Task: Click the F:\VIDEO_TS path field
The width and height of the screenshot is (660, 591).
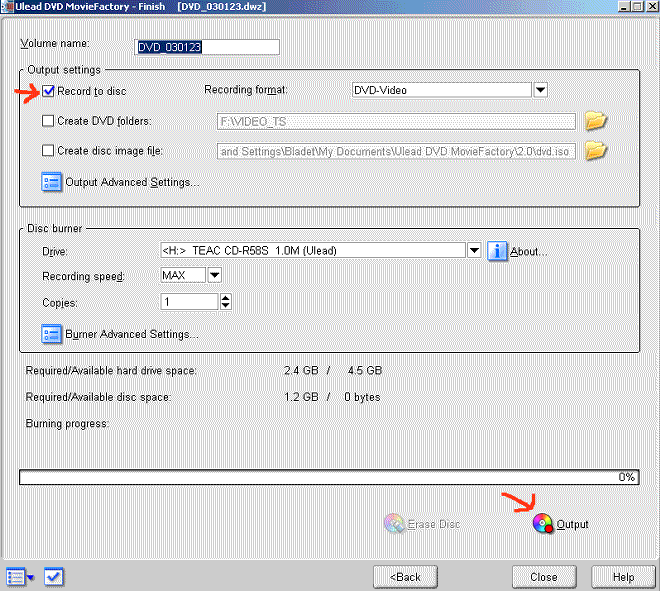Action: point(396,122)
